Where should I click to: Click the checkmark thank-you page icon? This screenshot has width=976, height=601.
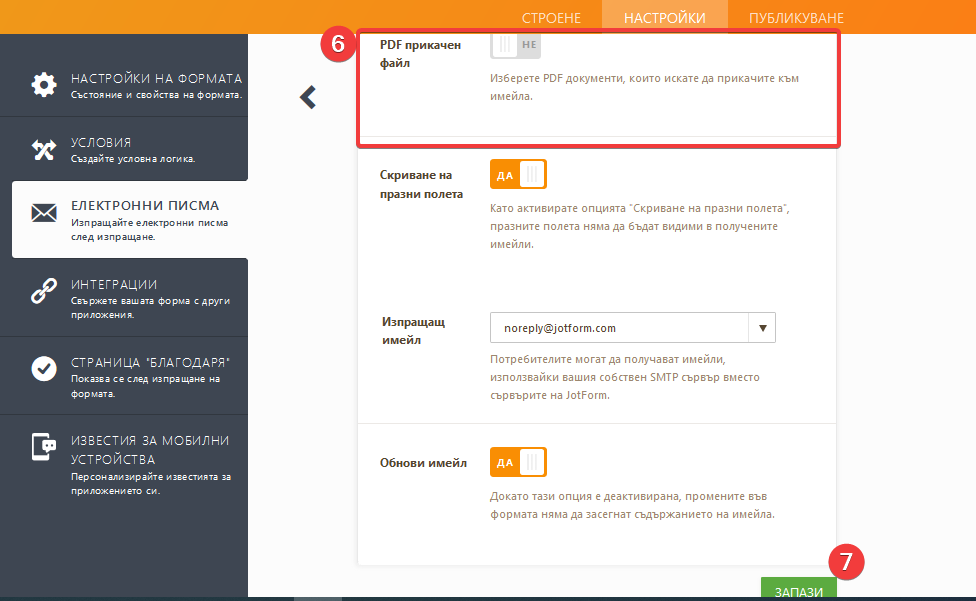coord(44,369)
